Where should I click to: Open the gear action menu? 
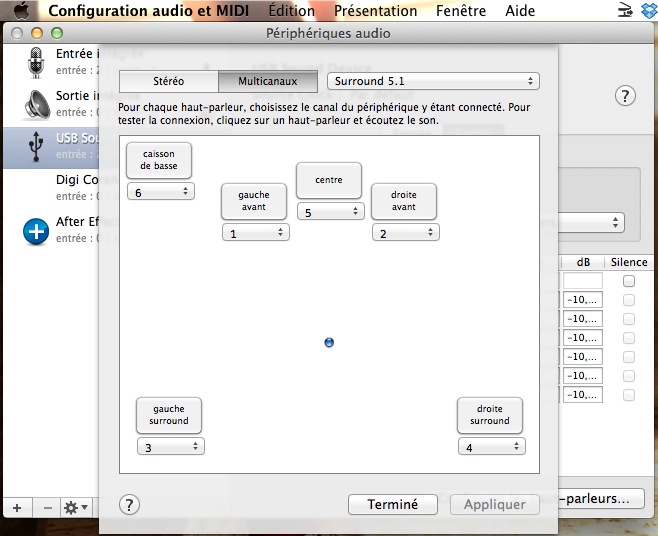(x=76, y=508)
